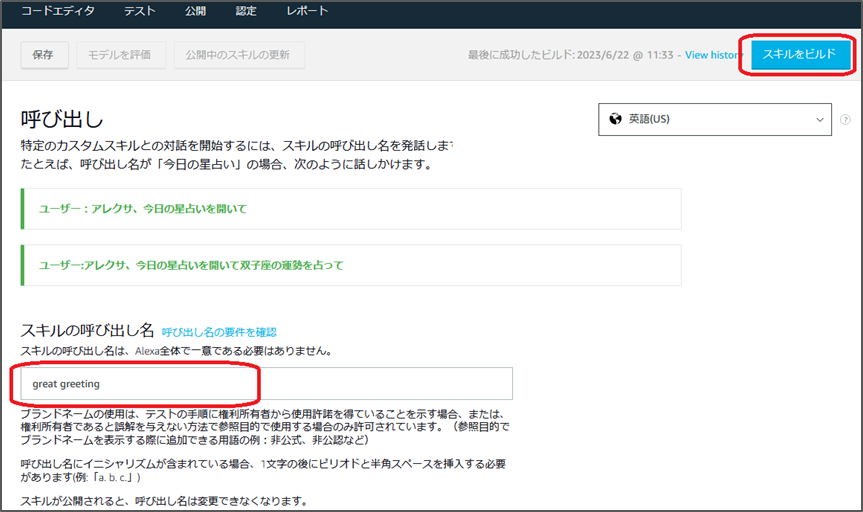The image size is (863, 512).
Task: Go to the 認定 tab
Action: 246,11
